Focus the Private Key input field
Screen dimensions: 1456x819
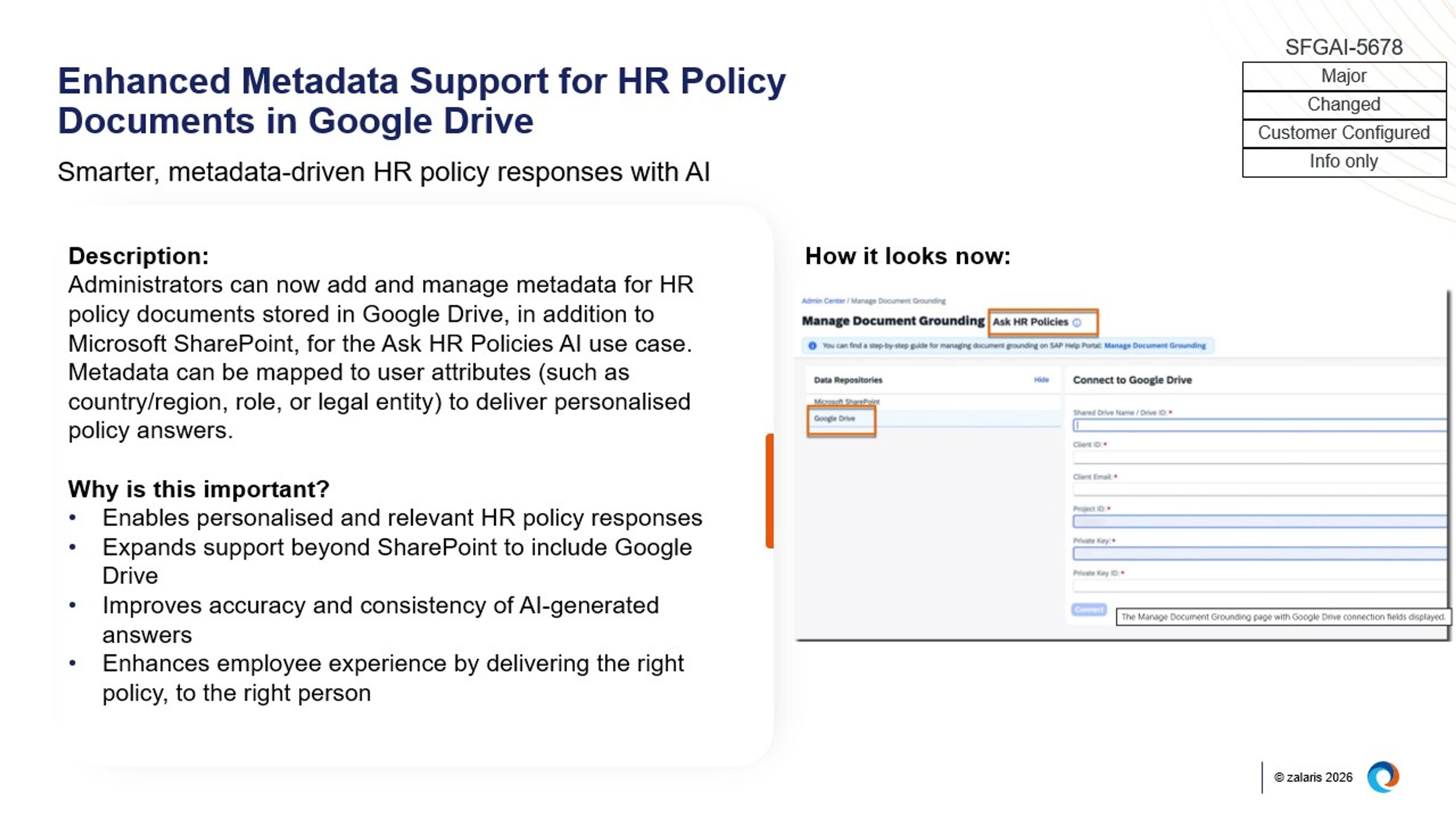pyautogui.click(x=1259, y=553)
